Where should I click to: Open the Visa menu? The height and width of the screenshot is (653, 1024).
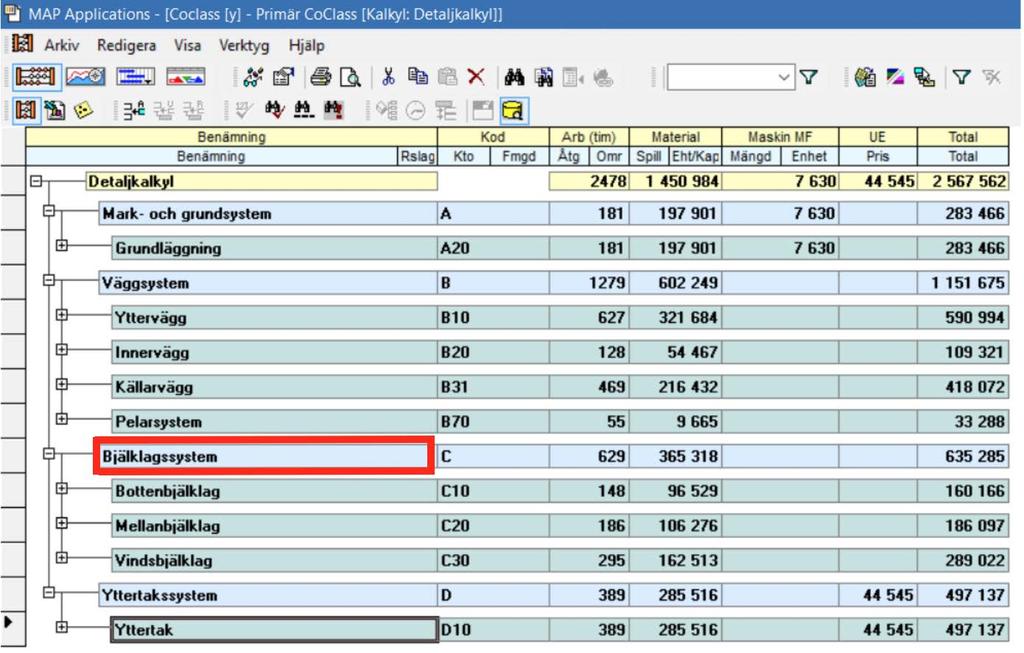187,46
